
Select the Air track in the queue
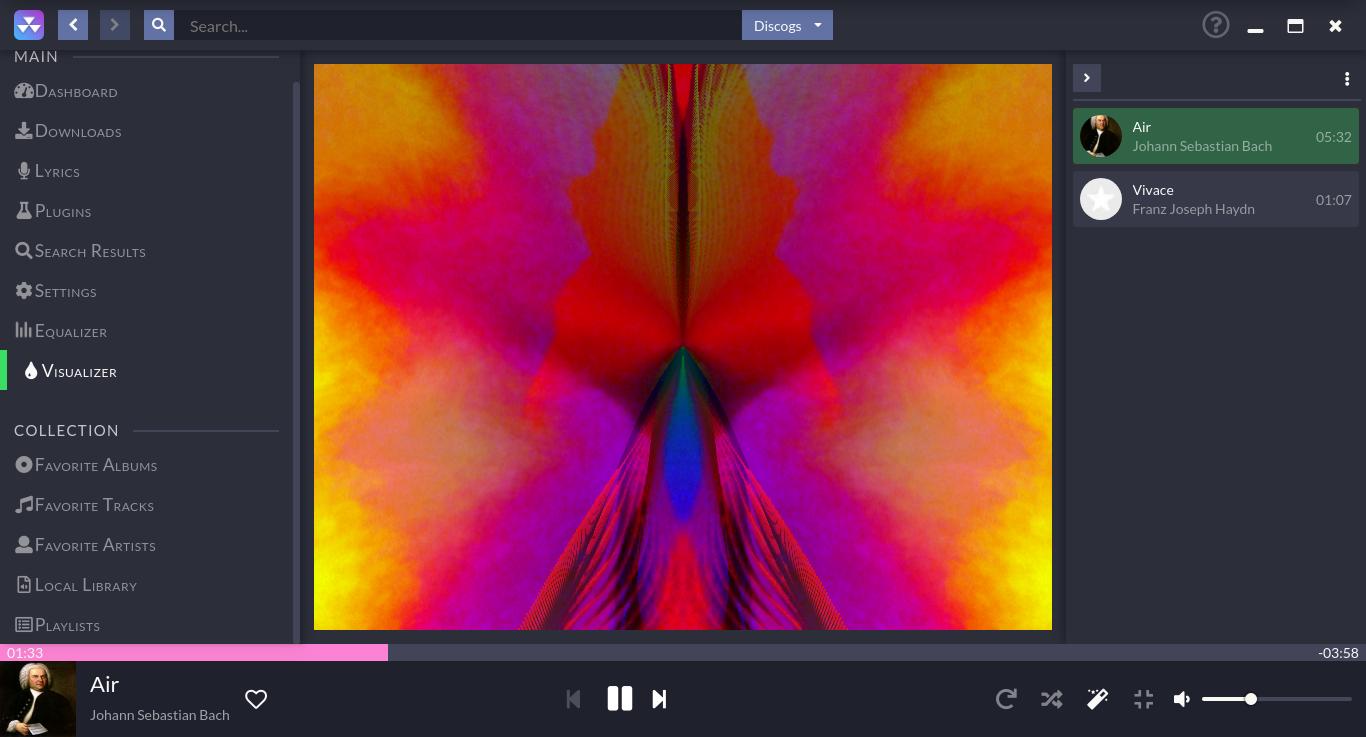[x=1216, y=136]
